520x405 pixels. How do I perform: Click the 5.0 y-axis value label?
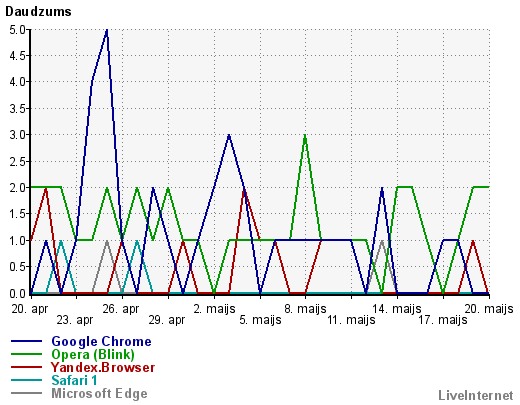point(17,30)
